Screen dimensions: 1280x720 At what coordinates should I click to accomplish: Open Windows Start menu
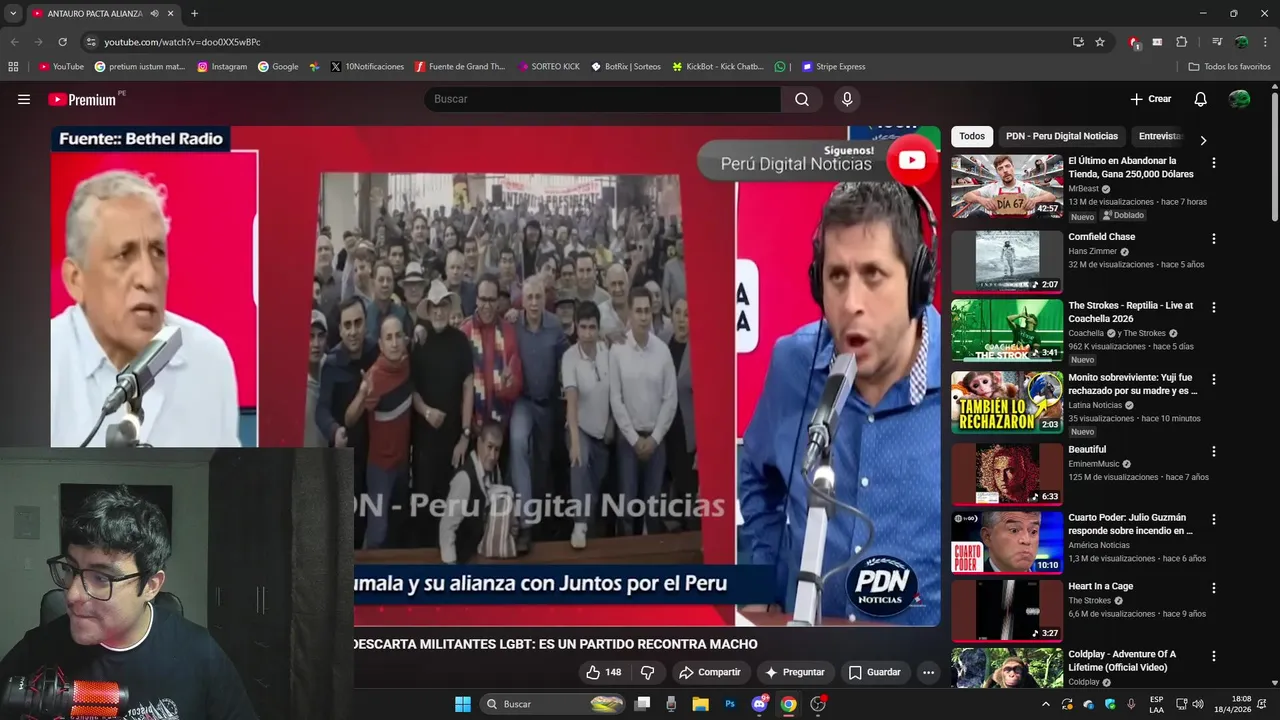(x=463, y=704)
